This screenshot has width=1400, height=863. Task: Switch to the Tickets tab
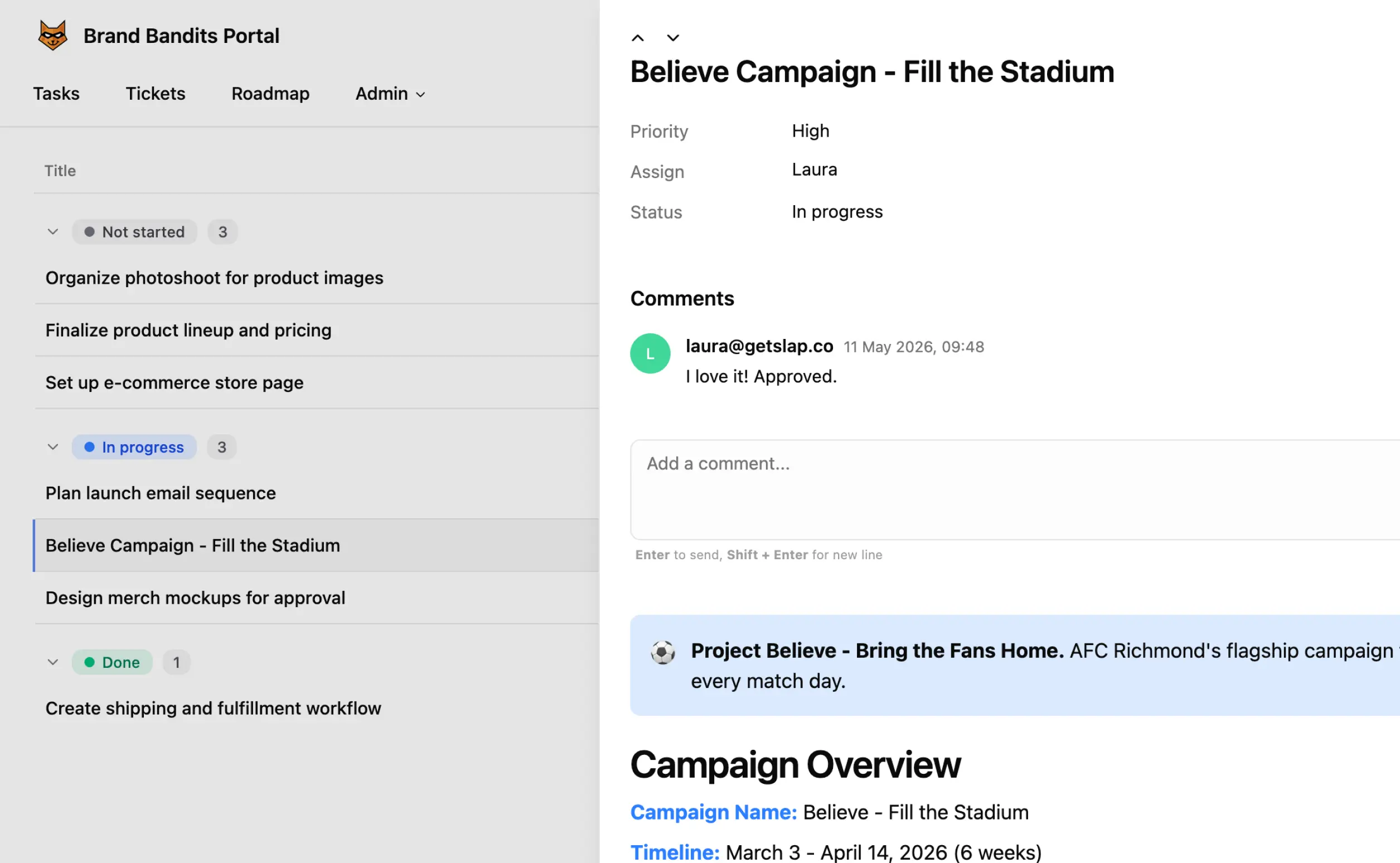(x=155, y=94)
